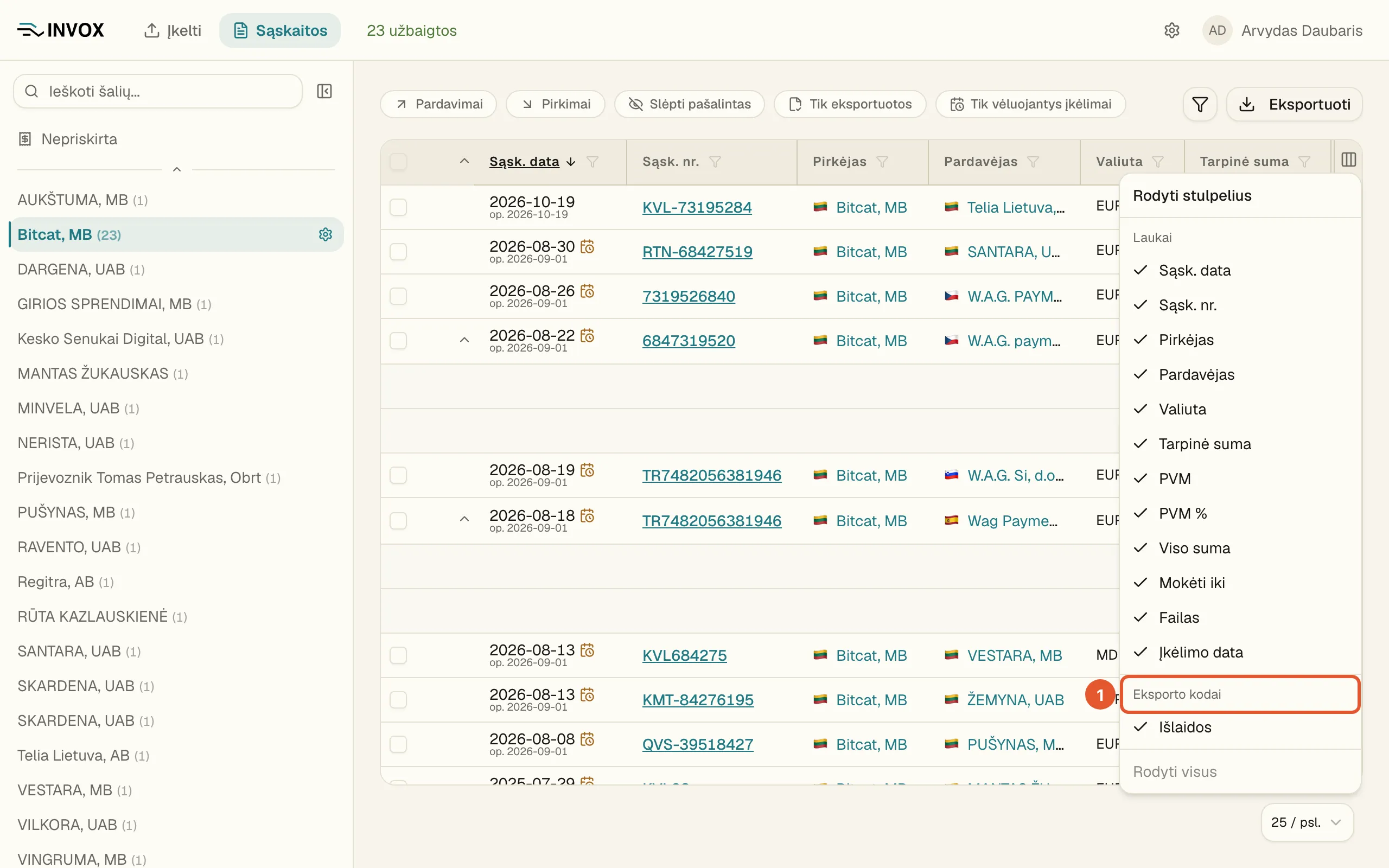Click Rodyti visus in column menu
This screenshot has width=1389, height=868.
pos(1174,771)
